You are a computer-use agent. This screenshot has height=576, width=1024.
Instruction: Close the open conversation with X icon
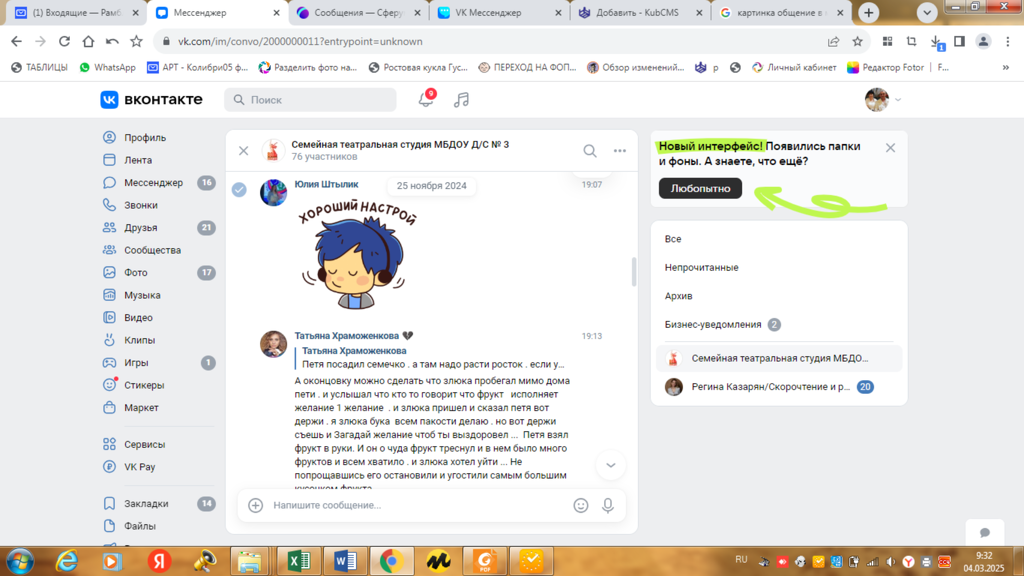coord(243,151)
